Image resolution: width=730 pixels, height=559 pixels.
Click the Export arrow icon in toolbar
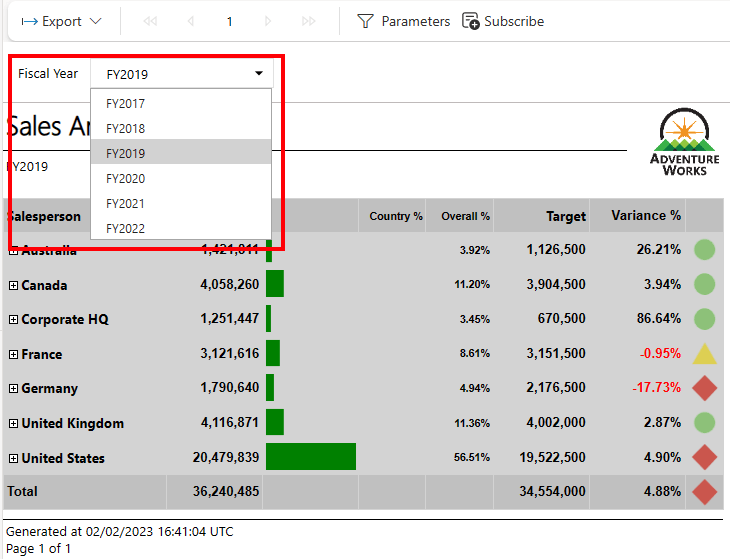29,21
